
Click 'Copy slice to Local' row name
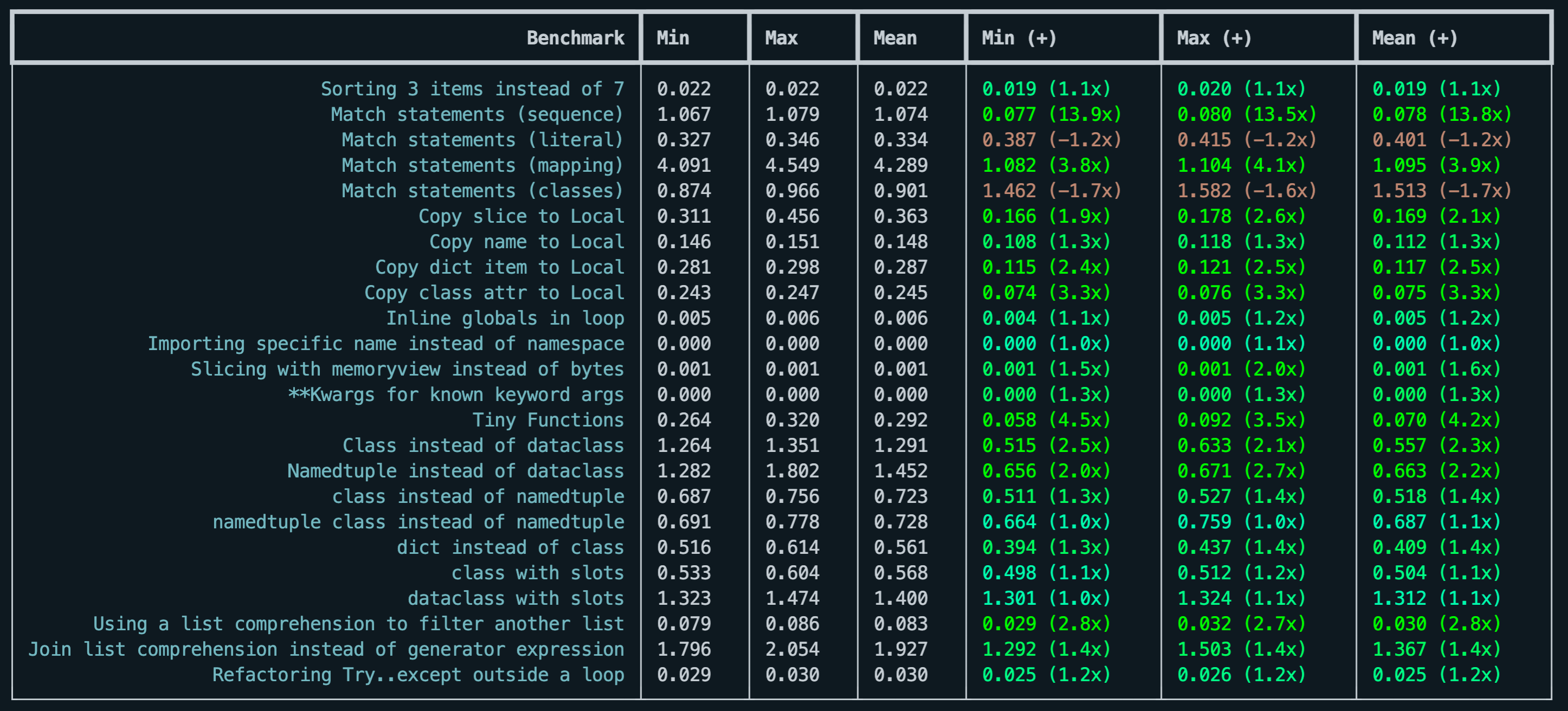click(521, 217)
